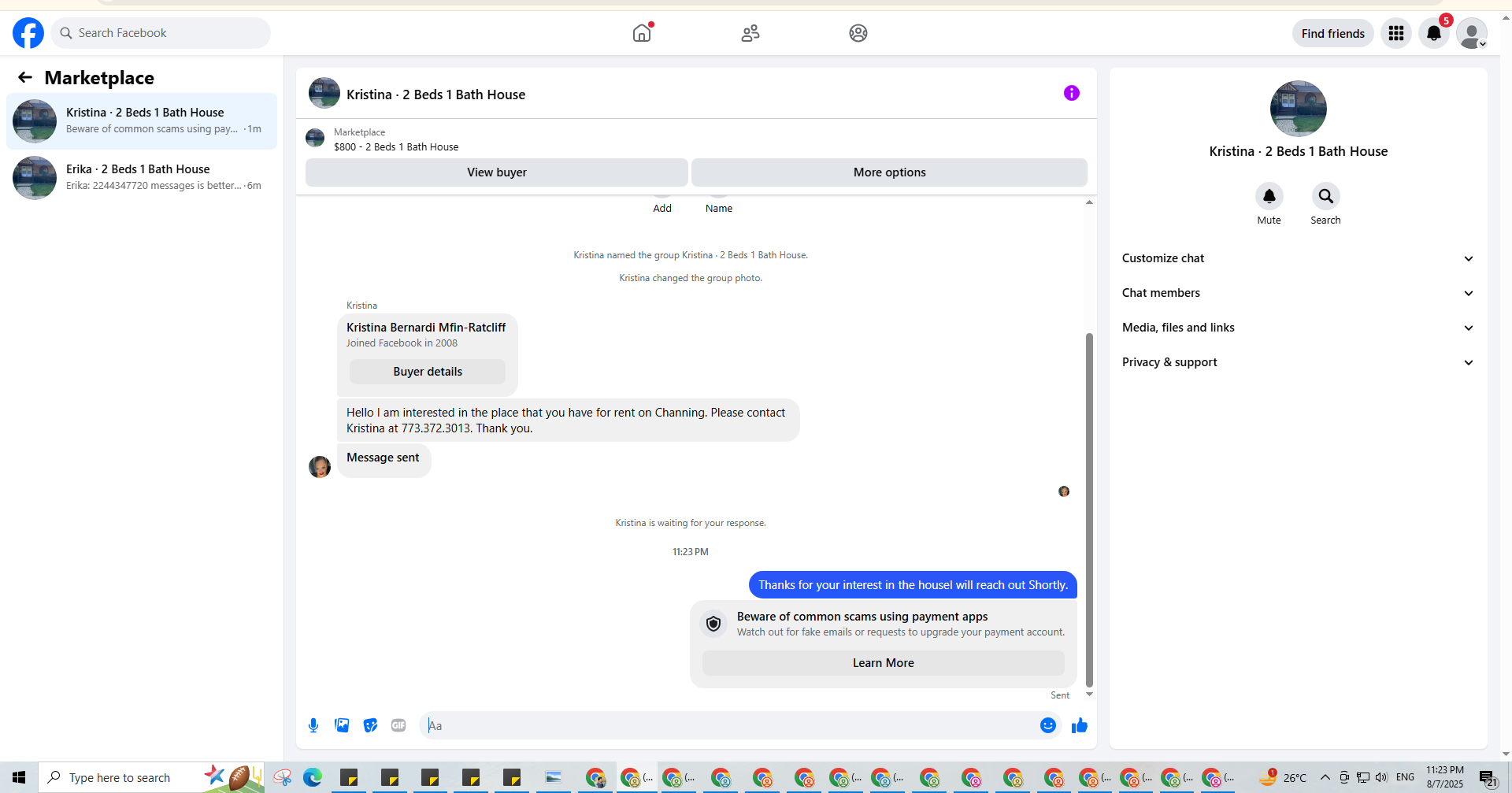Click the Add option in chat
1512x793 pixels.
662,208
